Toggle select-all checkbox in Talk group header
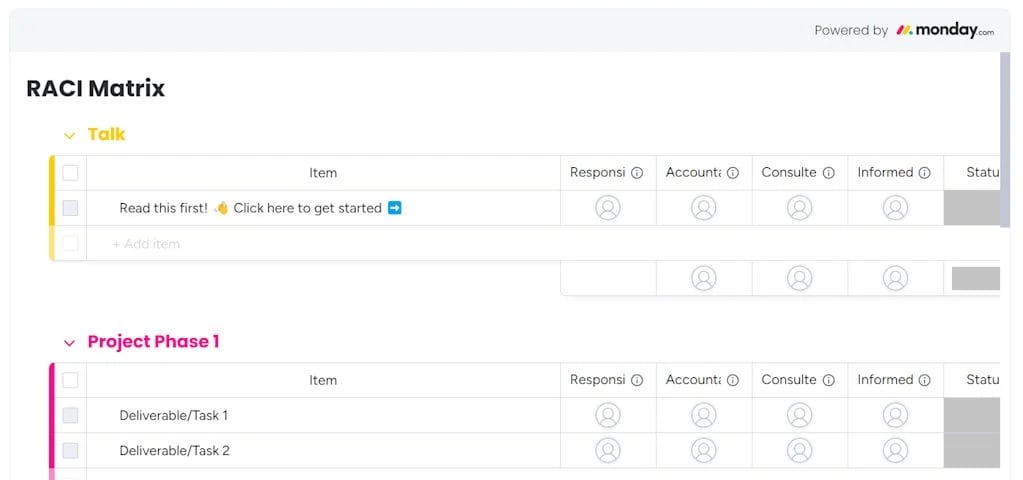This screenshot has height=480, width=1023. 70,173
